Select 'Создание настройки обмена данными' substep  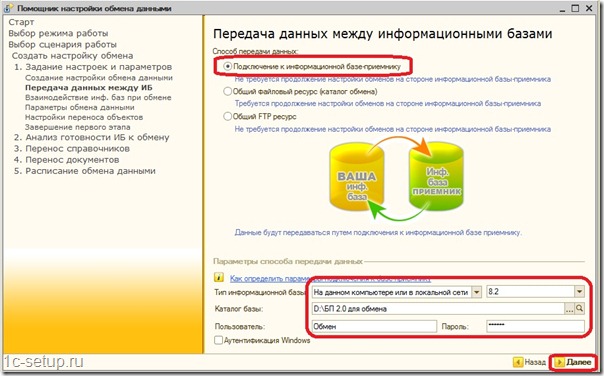coord(99,77)
